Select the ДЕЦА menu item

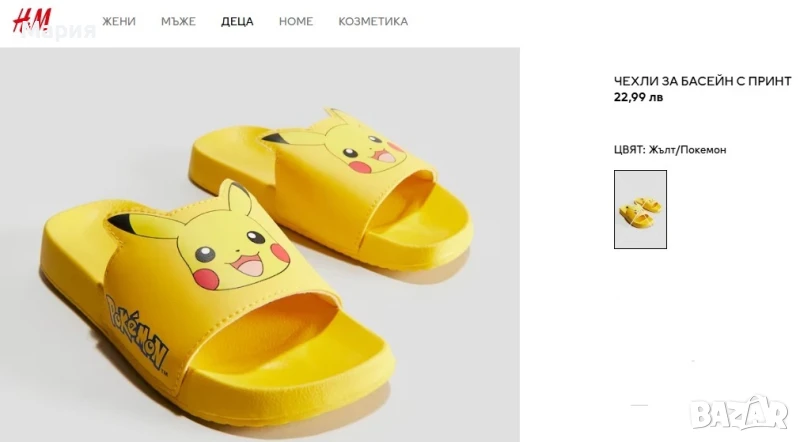point(237,21)
